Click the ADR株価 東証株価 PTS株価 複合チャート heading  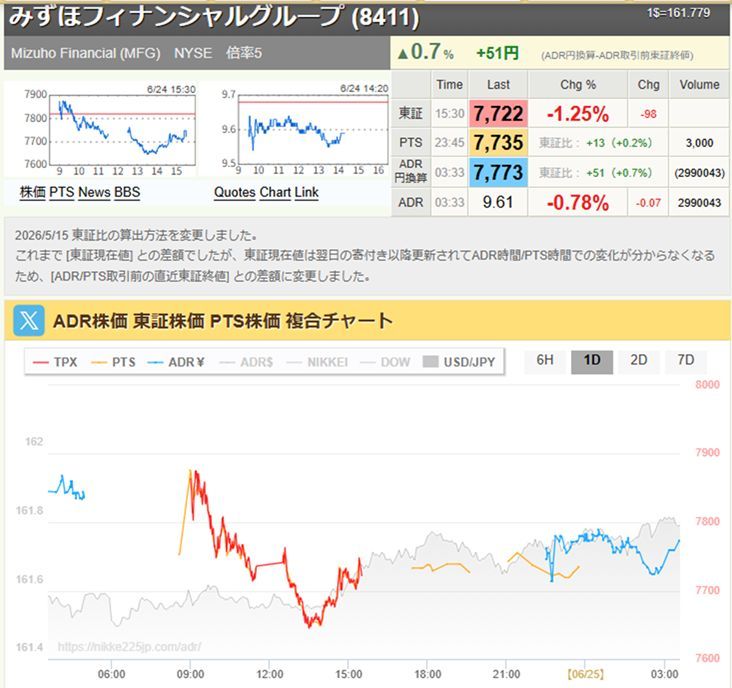click(223, 321)
